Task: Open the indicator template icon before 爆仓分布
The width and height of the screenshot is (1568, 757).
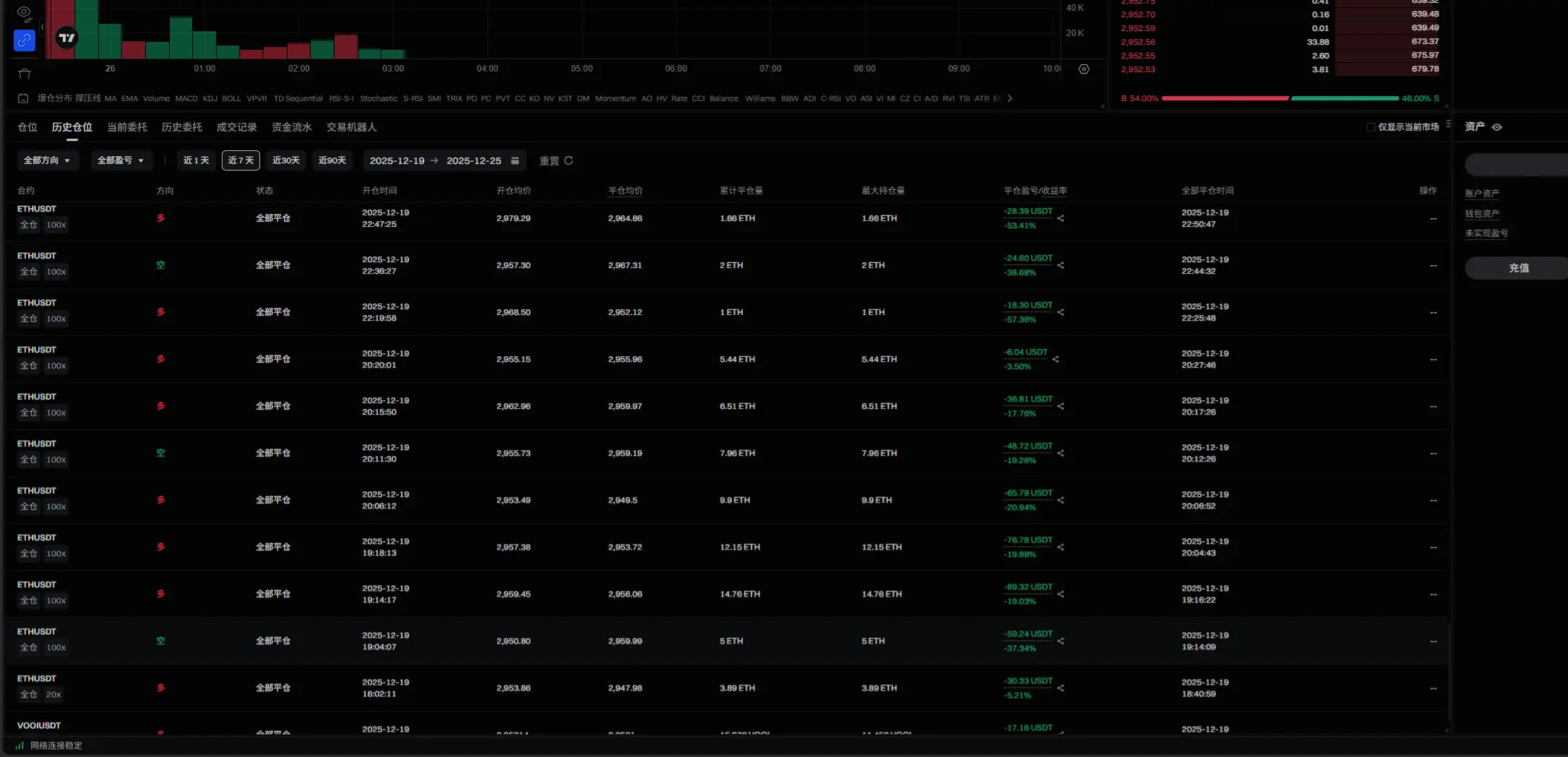Action: point(23,98)
